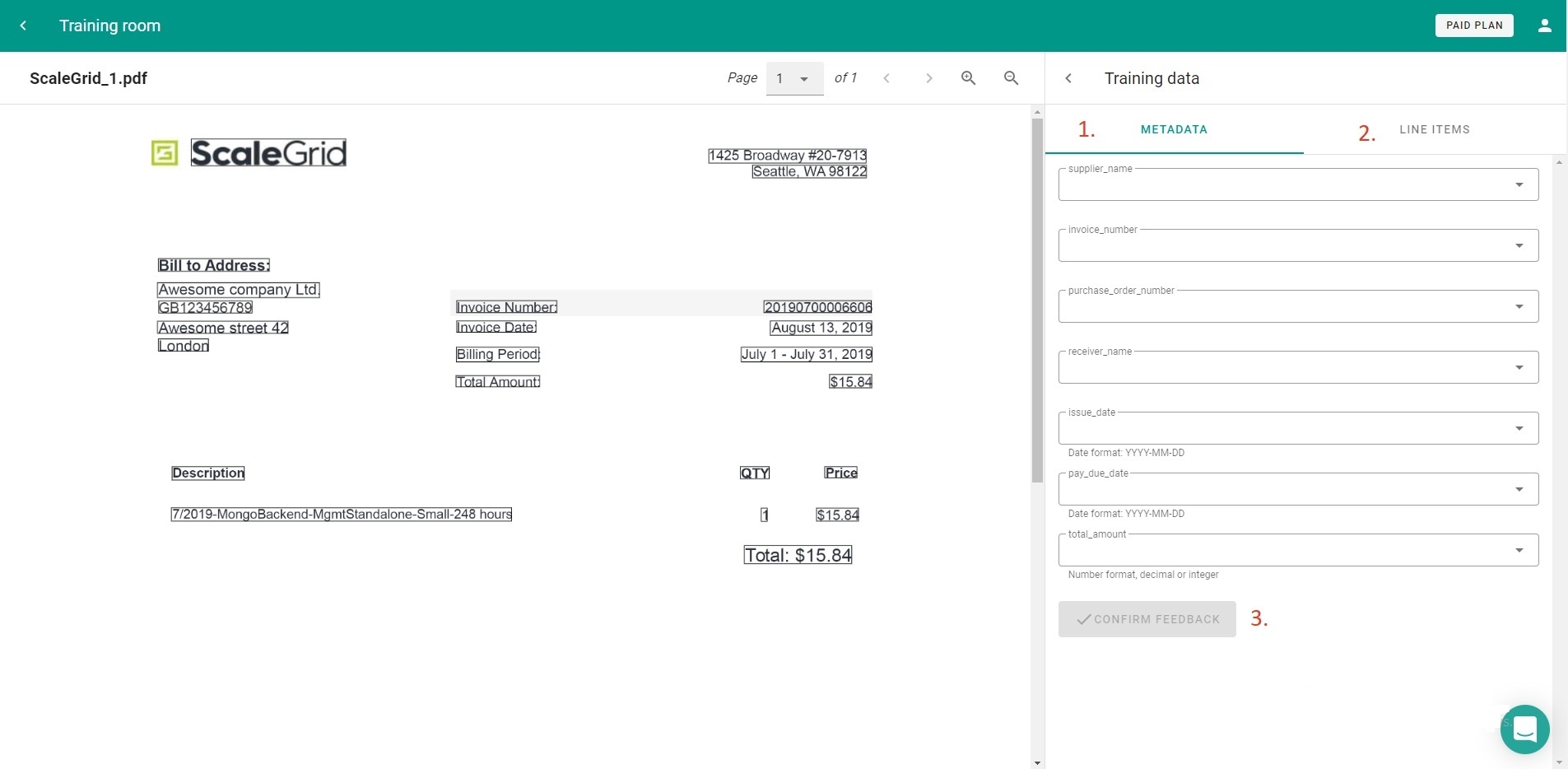Expand the invoice_number dropdown

coord(1519,246)
